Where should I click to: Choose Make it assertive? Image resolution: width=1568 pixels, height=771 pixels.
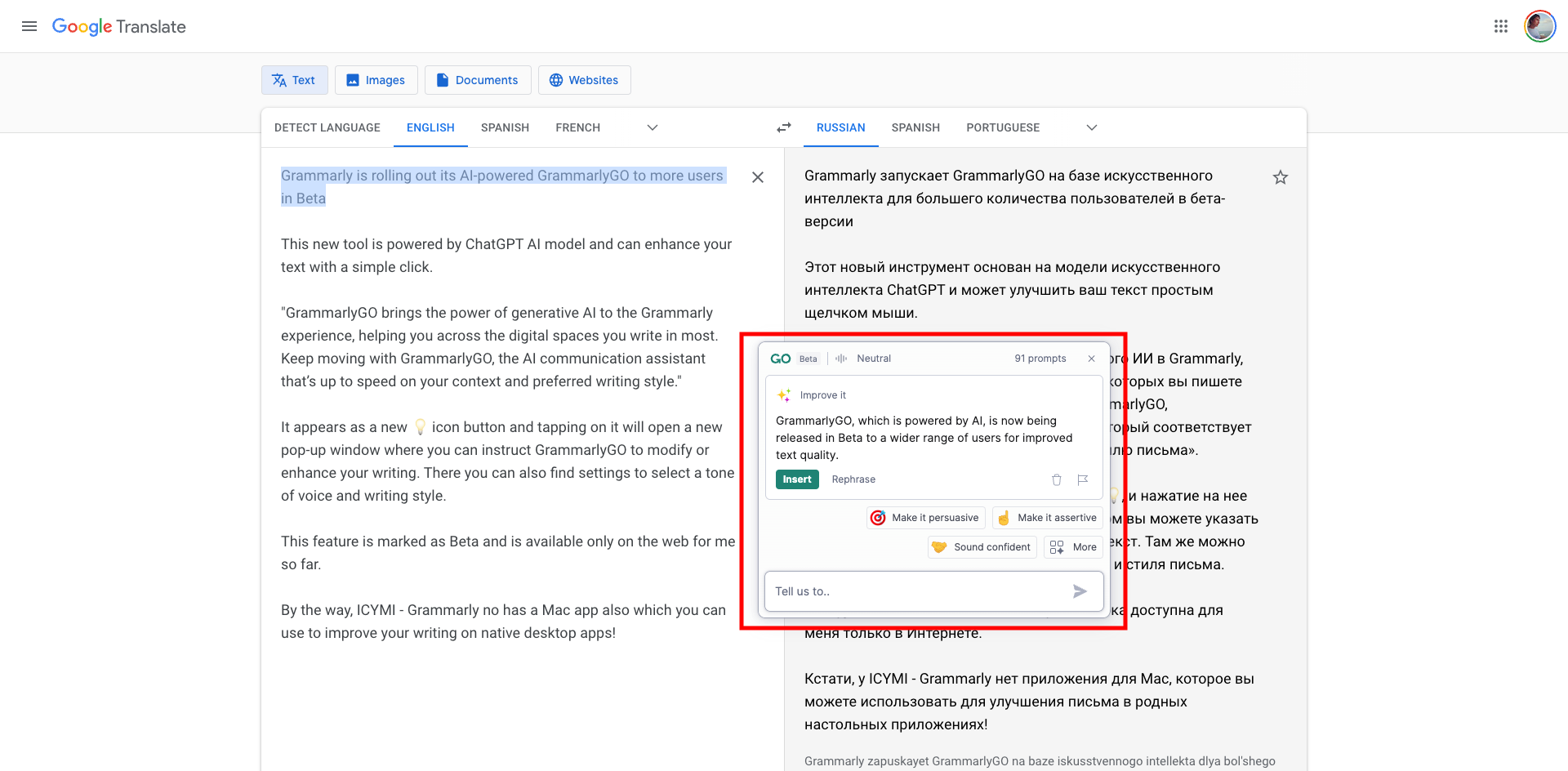tap(1048, 518)
